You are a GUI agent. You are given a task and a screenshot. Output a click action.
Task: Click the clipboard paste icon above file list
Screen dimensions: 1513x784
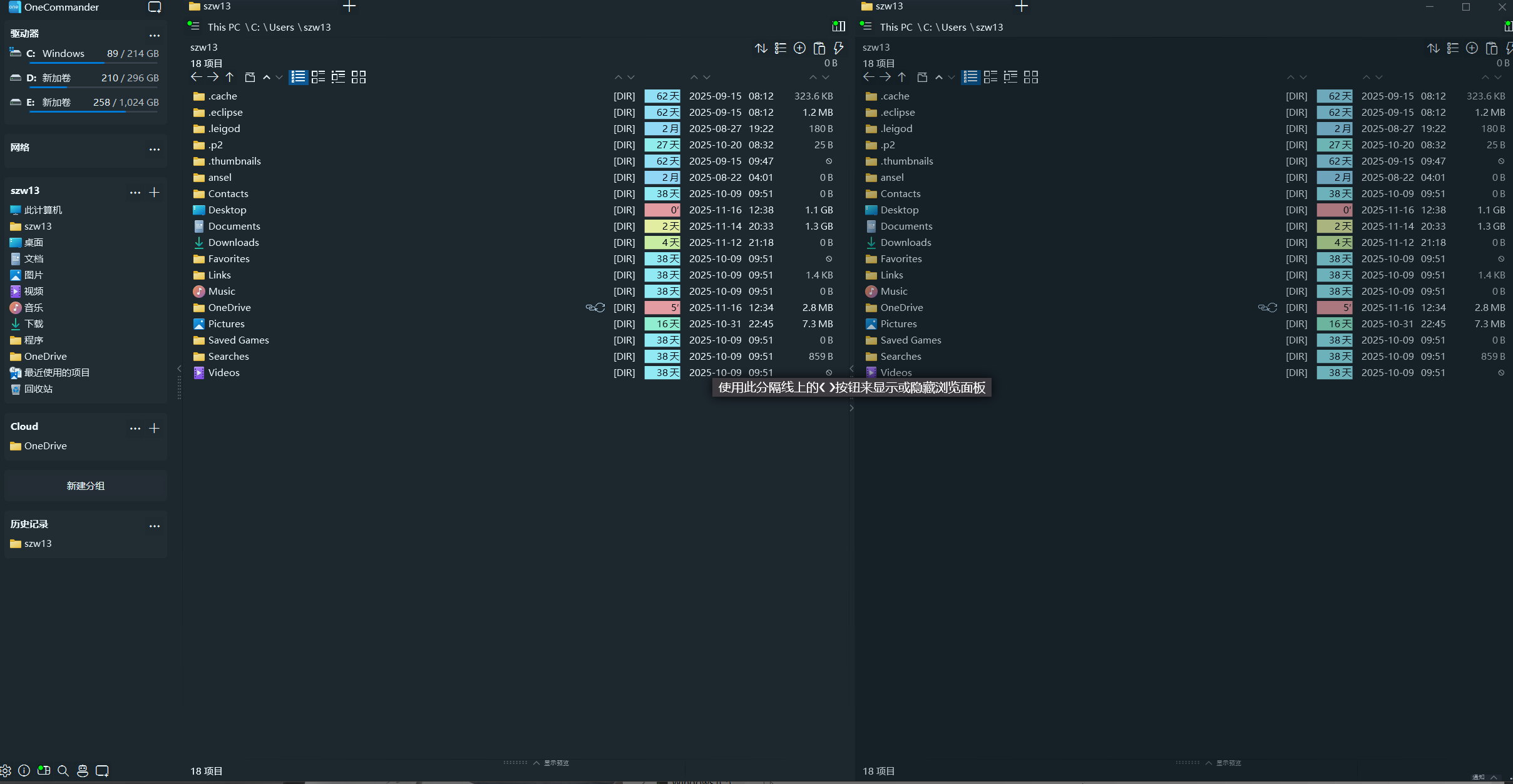pyautogui.click(x=819, y=48)
